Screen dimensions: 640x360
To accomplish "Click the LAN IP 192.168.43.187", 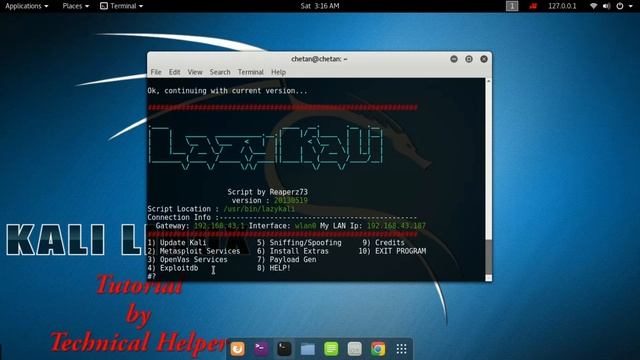I will point(396,226).
